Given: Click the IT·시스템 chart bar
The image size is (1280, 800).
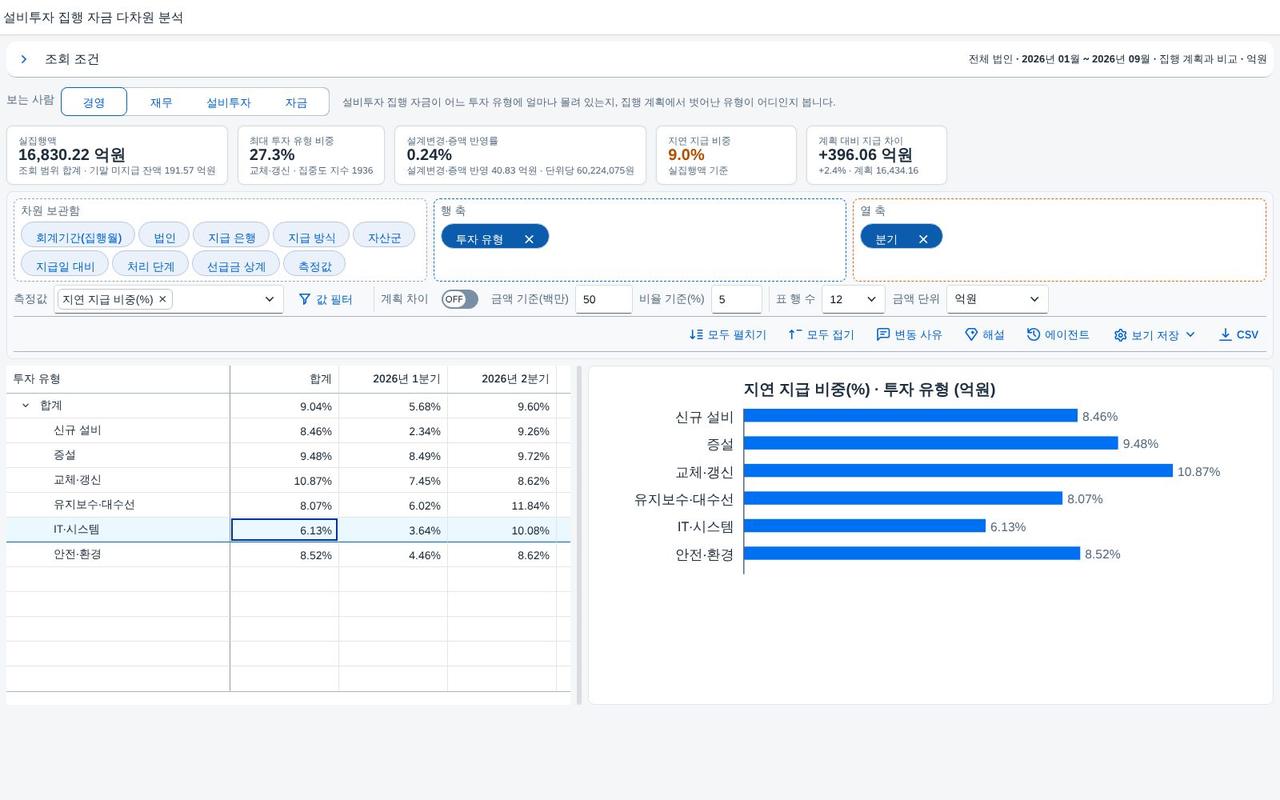Looking at the screenshot, I should click(x=865, y=526).
